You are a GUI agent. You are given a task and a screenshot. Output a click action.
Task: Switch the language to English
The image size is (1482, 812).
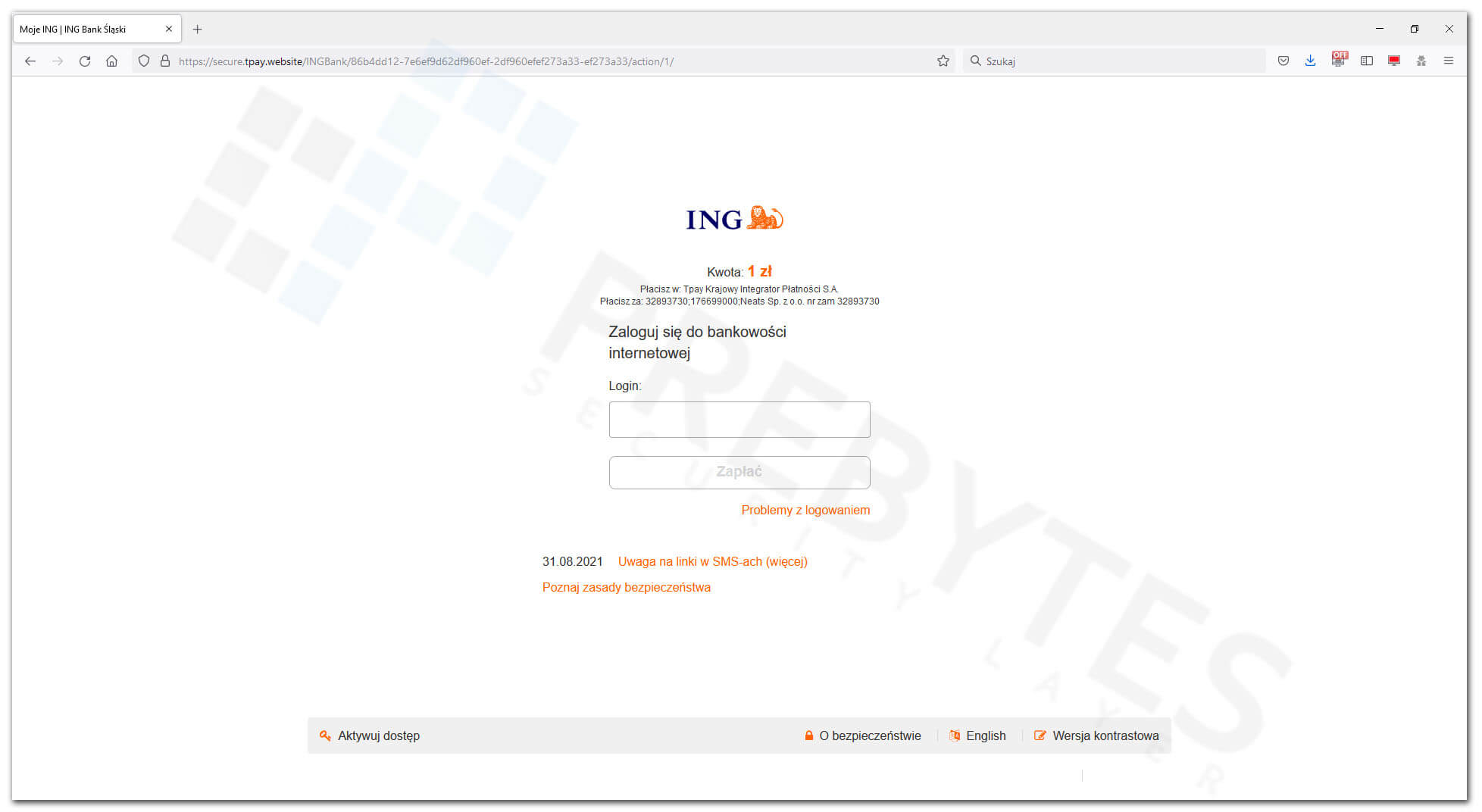(x=977, y=736)
